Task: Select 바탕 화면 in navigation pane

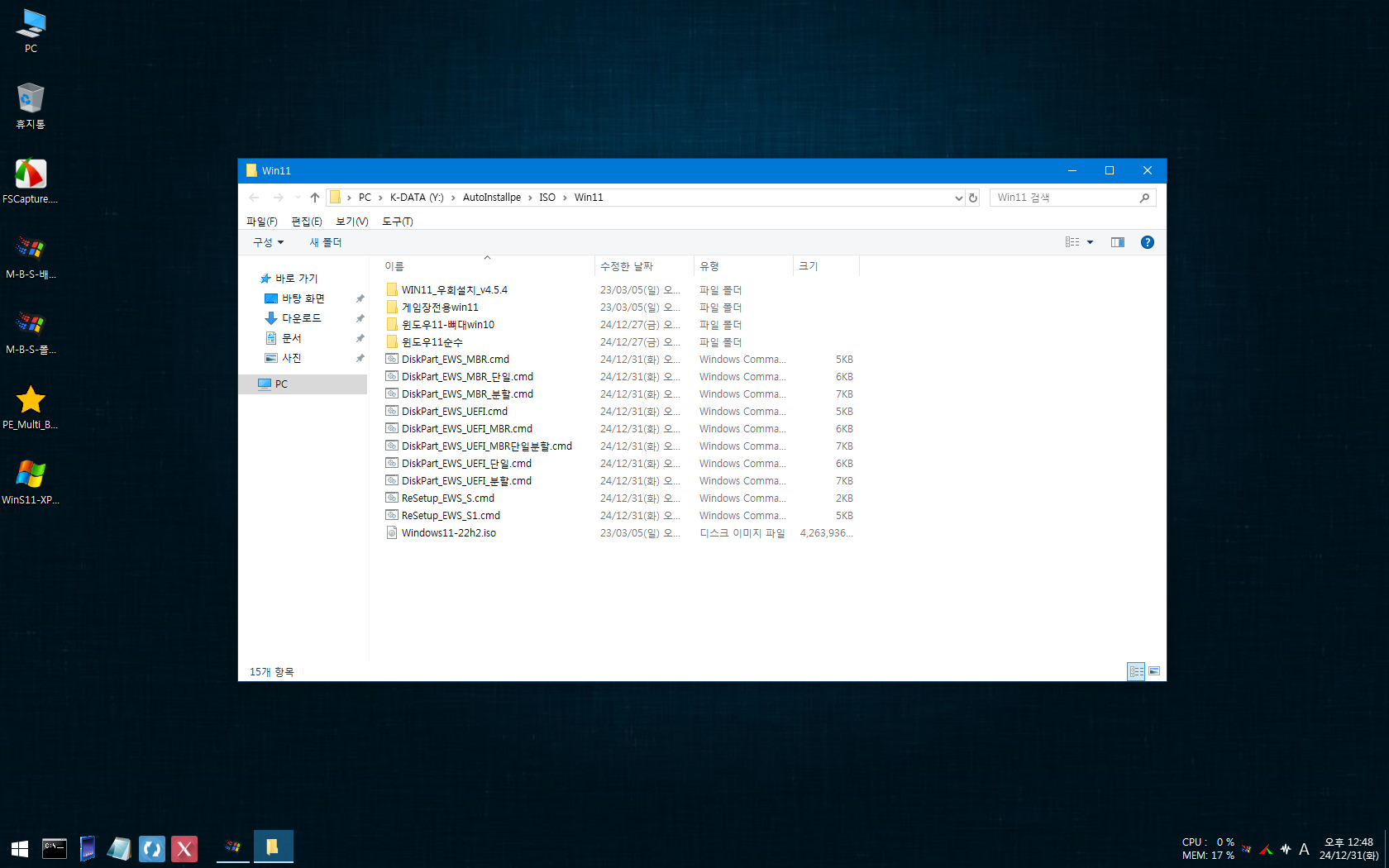Action: click(303, 298)
